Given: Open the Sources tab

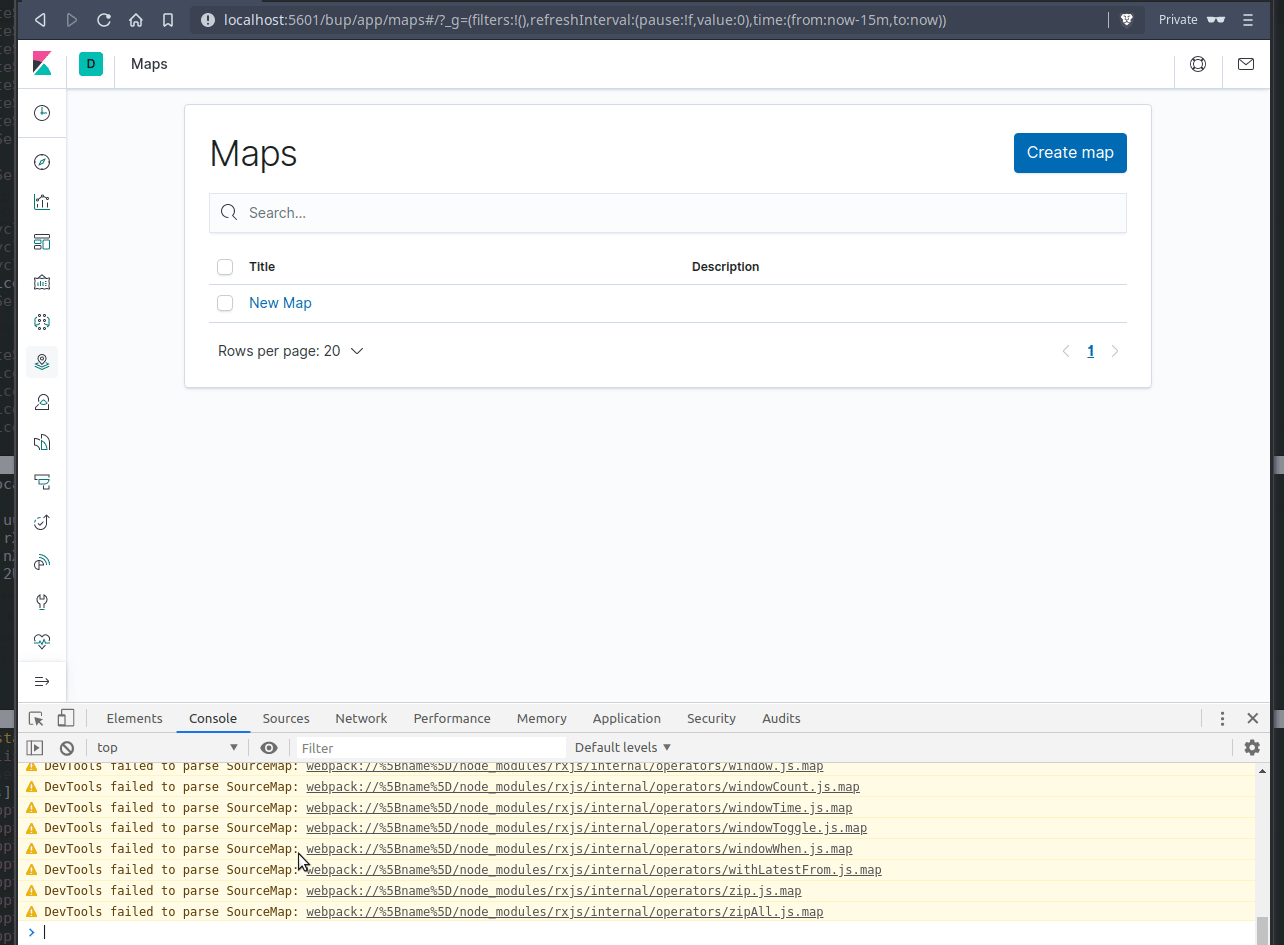Looking at the screenshot, I should (x=286, y=718).
